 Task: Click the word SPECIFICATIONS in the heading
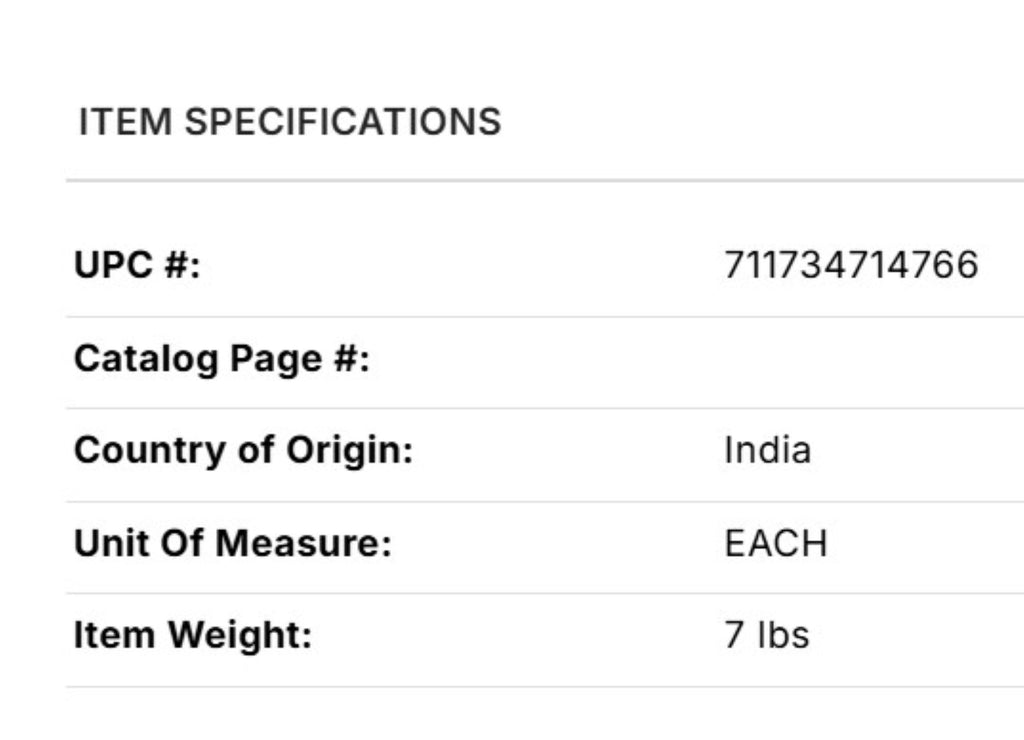(x=342, y=122)
